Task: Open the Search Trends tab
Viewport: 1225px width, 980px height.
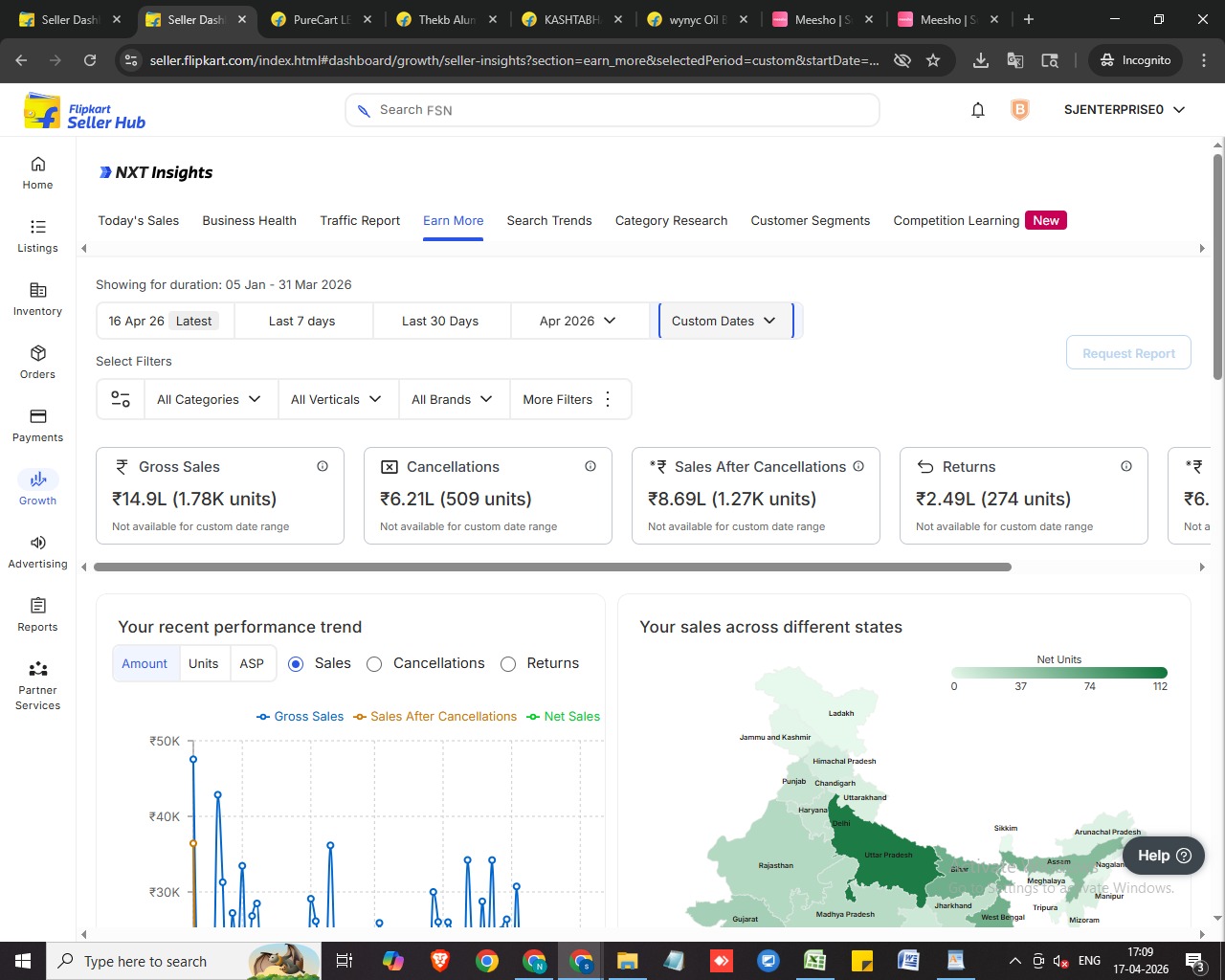Action: 549,220
